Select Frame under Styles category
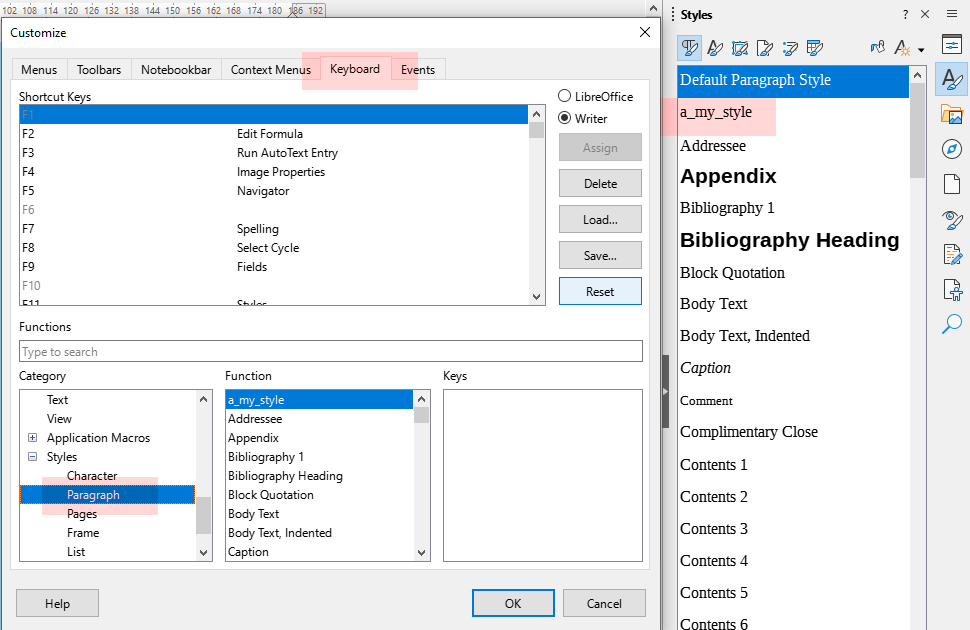 (83, 532)
